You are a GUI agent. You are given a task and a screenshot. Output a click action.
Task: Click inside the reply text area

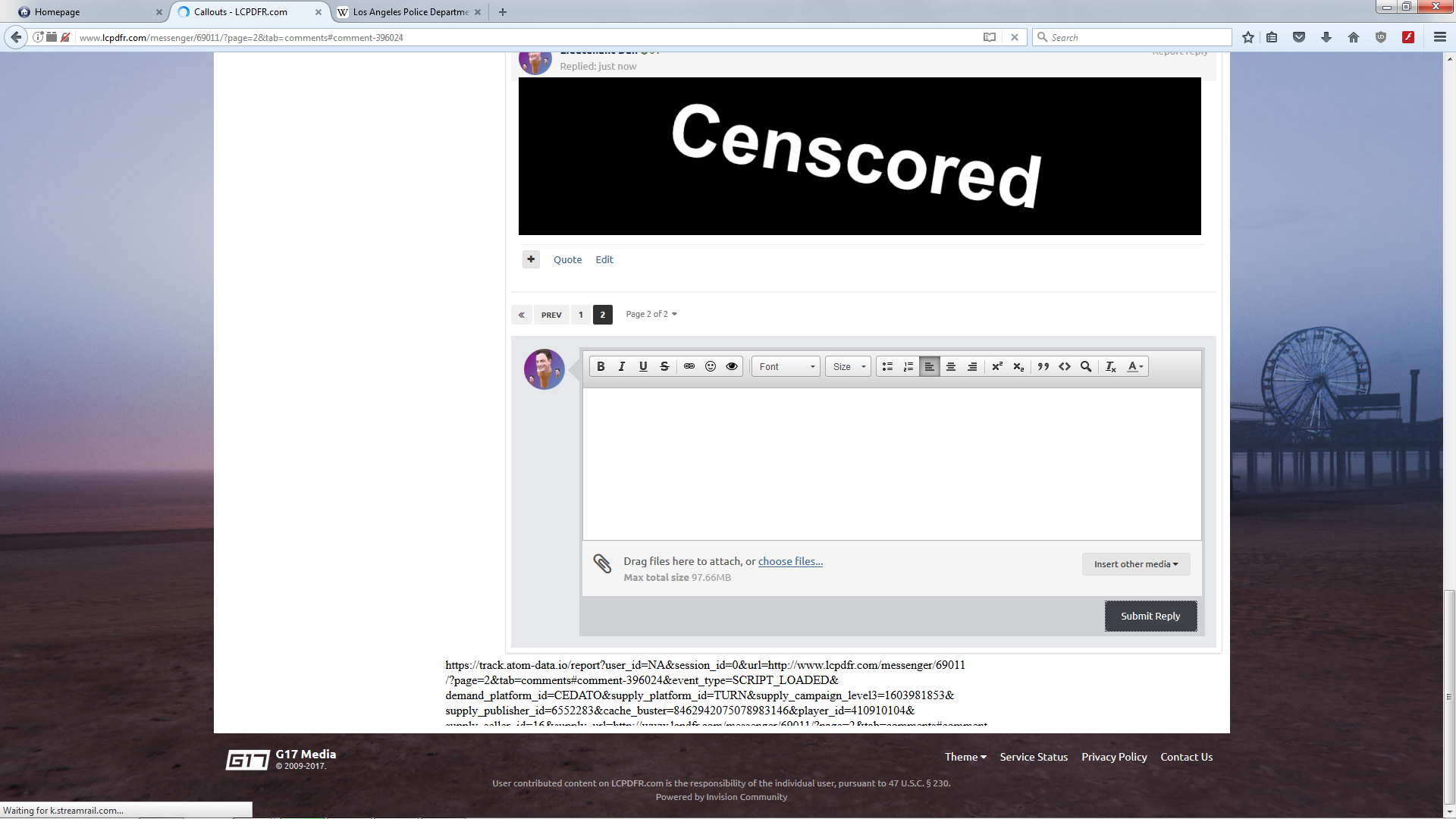coord(891,463)
